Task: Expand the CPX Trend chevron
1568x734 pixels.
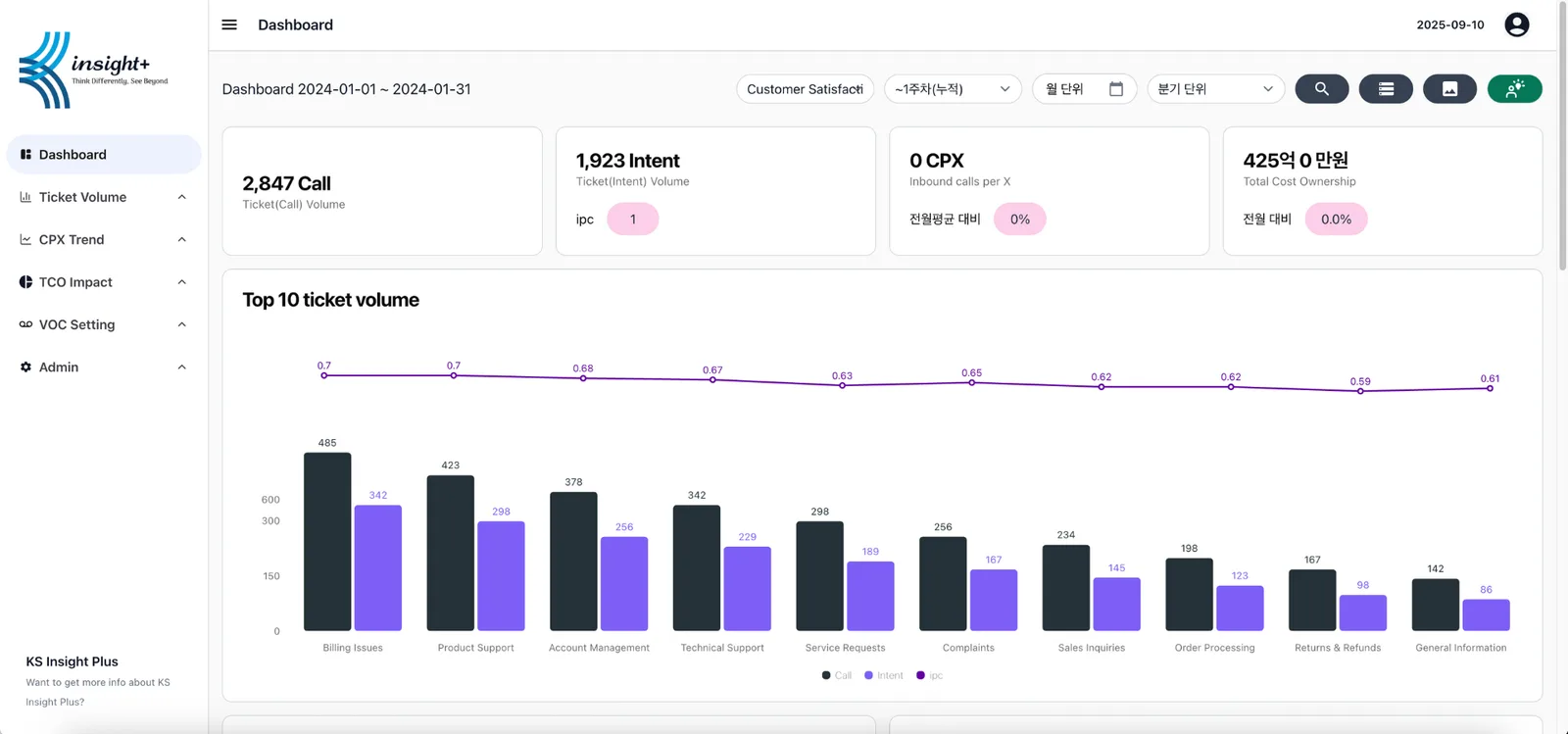Action: coord(181,239)
